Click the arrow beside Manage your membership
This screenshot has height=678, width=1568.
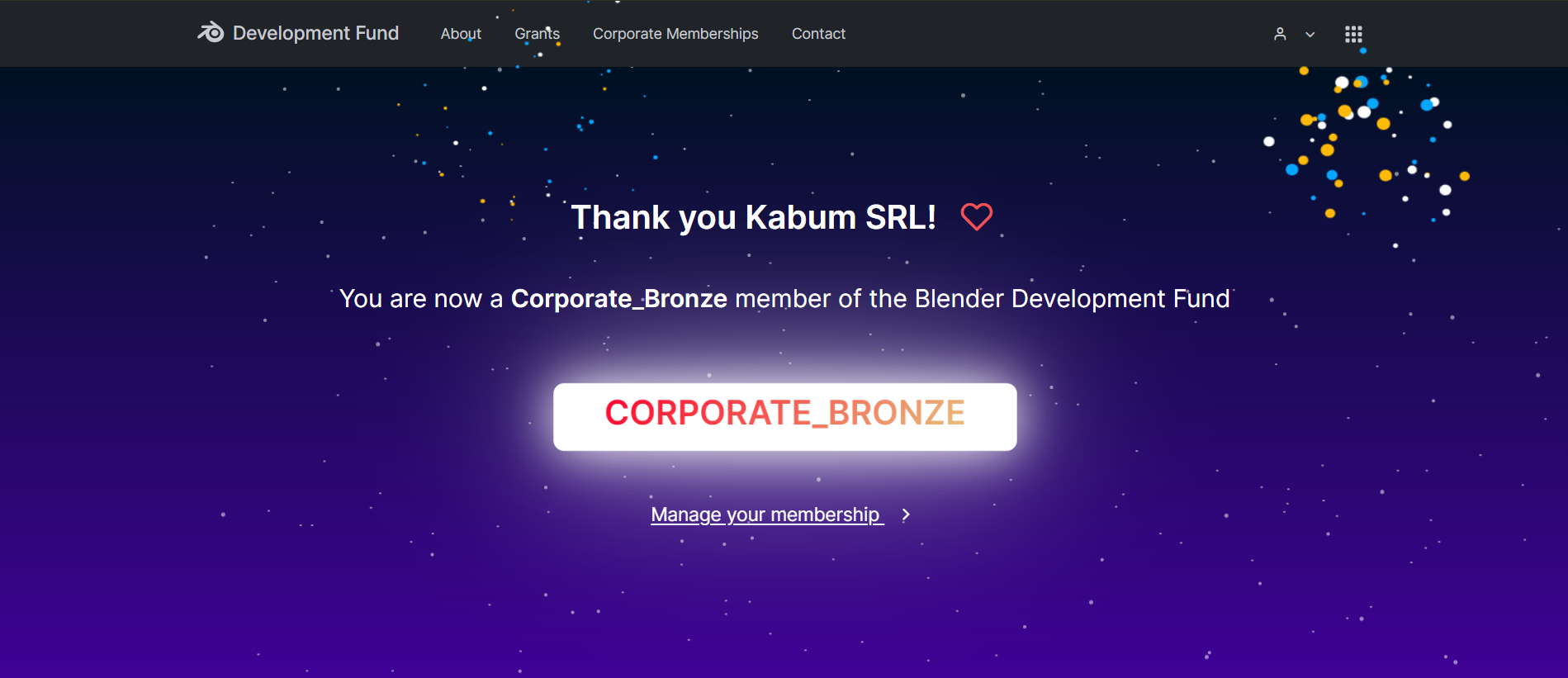tap(906, 514)
